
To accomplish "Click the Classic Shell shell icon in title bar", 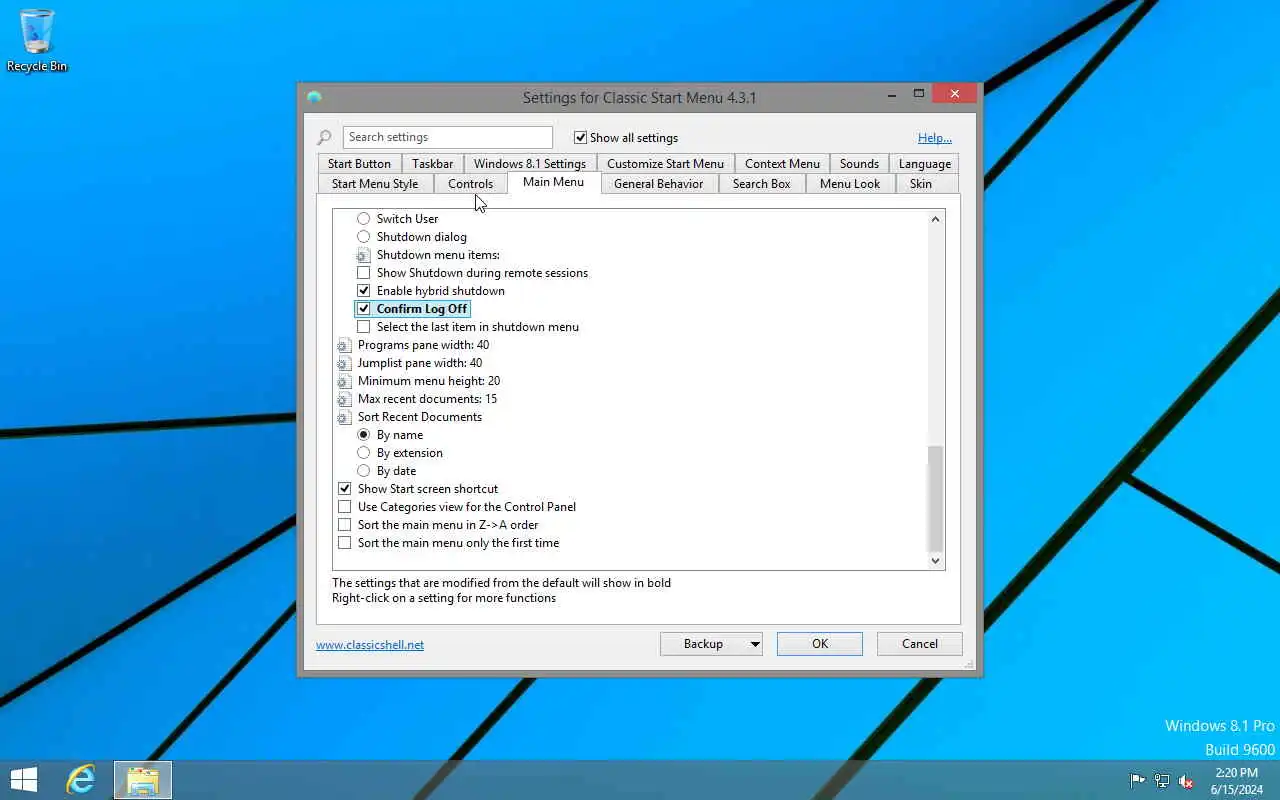I will [314, 97].
